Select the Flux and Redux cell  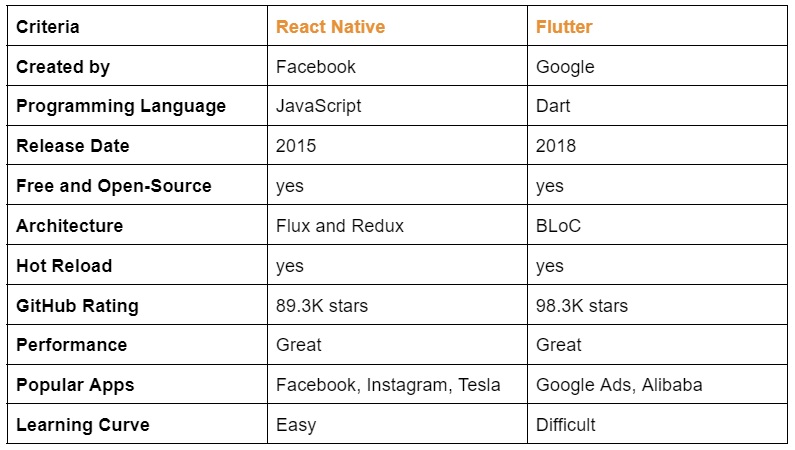coord(397,225)
